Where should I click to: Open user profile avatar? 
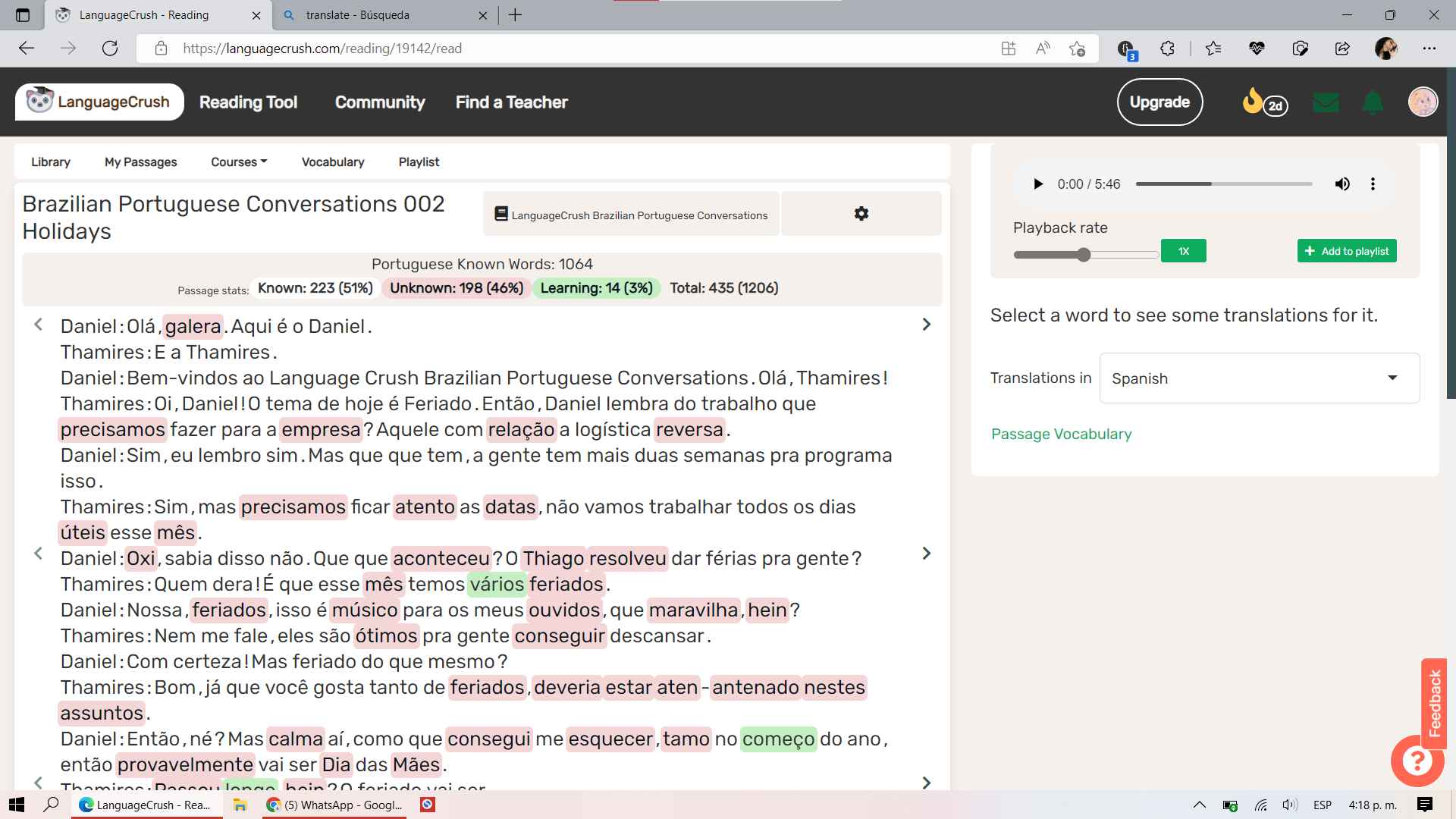click(1422, 102)
